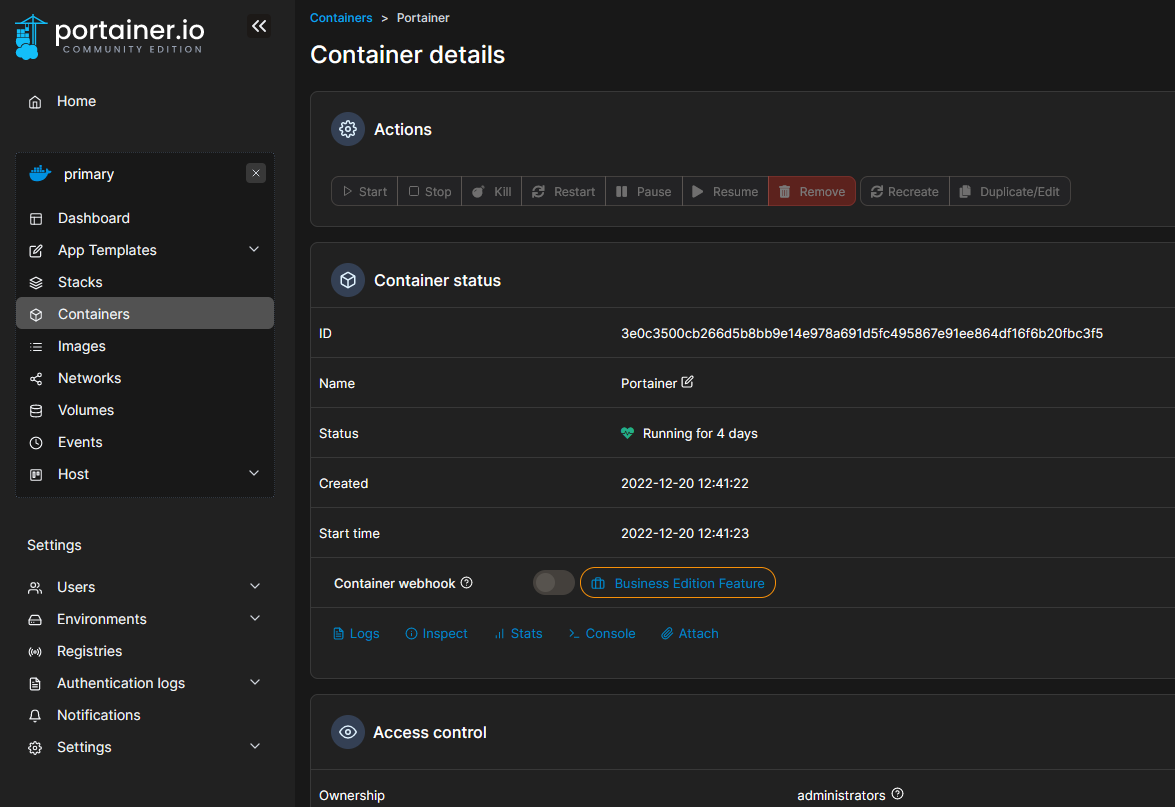1175x807 pixels.
Task: Expand the App Templates submenu
Action: [x=254, y=250]
